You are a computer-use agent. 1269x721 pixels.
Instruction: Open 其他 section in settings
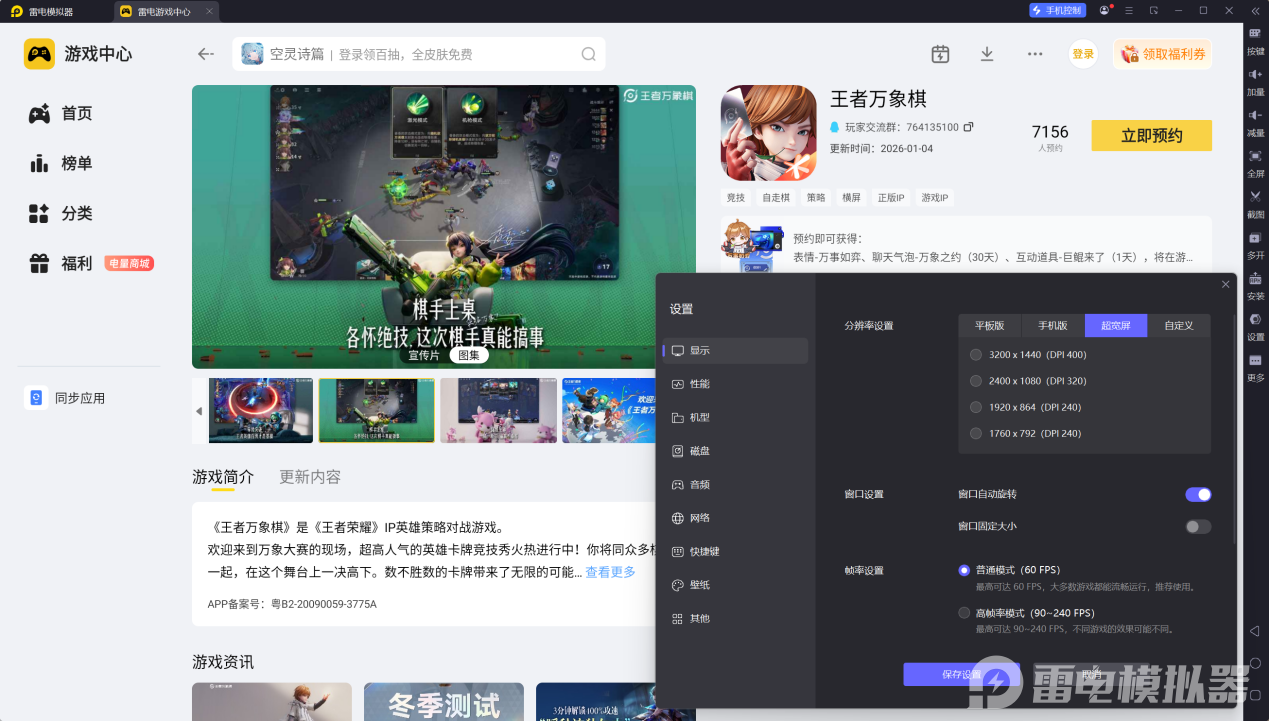735,618
